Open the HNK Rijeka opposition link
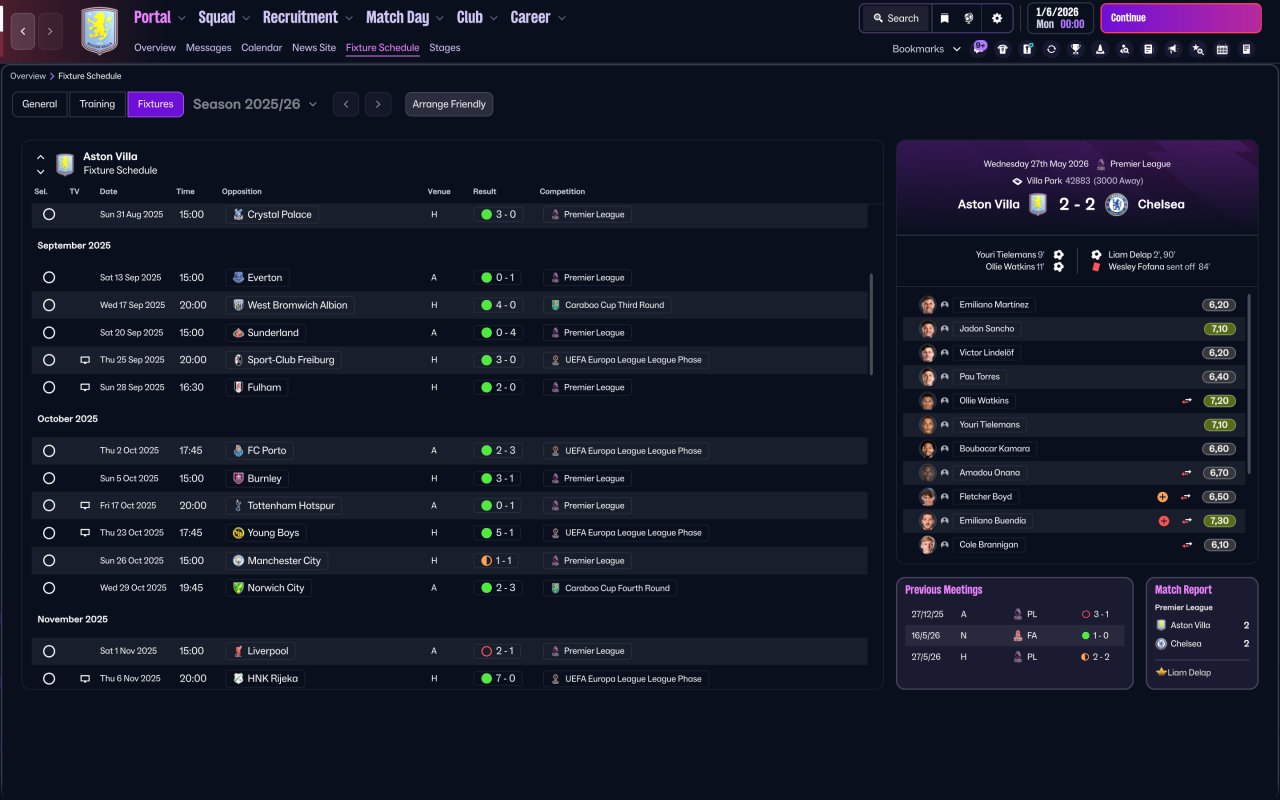1280x800 pixels. pyautogui.click(x=265, y=679)
